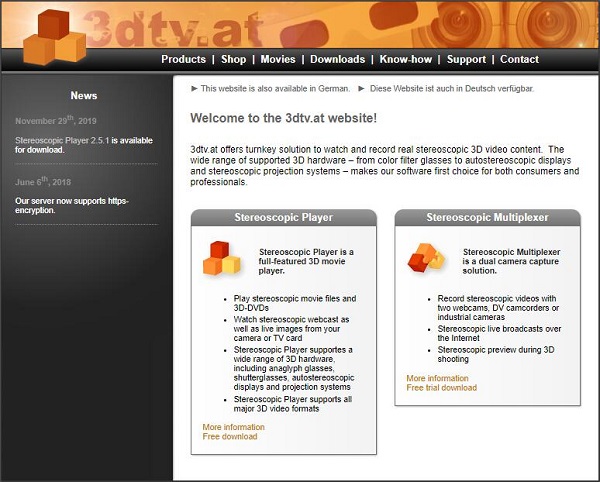Click 'Stereoscopic Multiplexer is a dual camera capture solution'
The image size is (600, 482).
click(x=511, y=261)
